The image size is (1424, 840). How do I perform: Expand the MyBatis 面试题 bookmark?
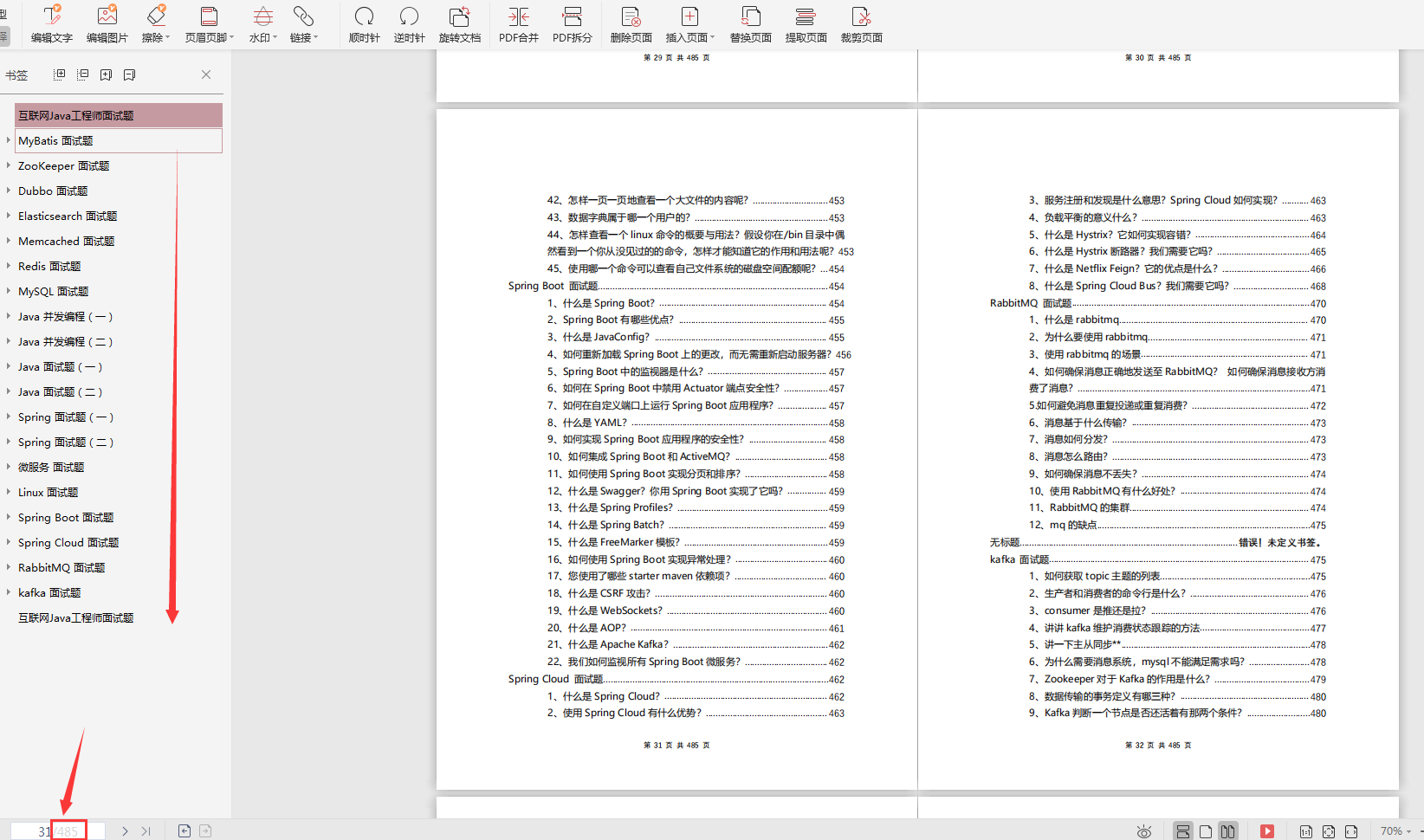click(9, 140)
